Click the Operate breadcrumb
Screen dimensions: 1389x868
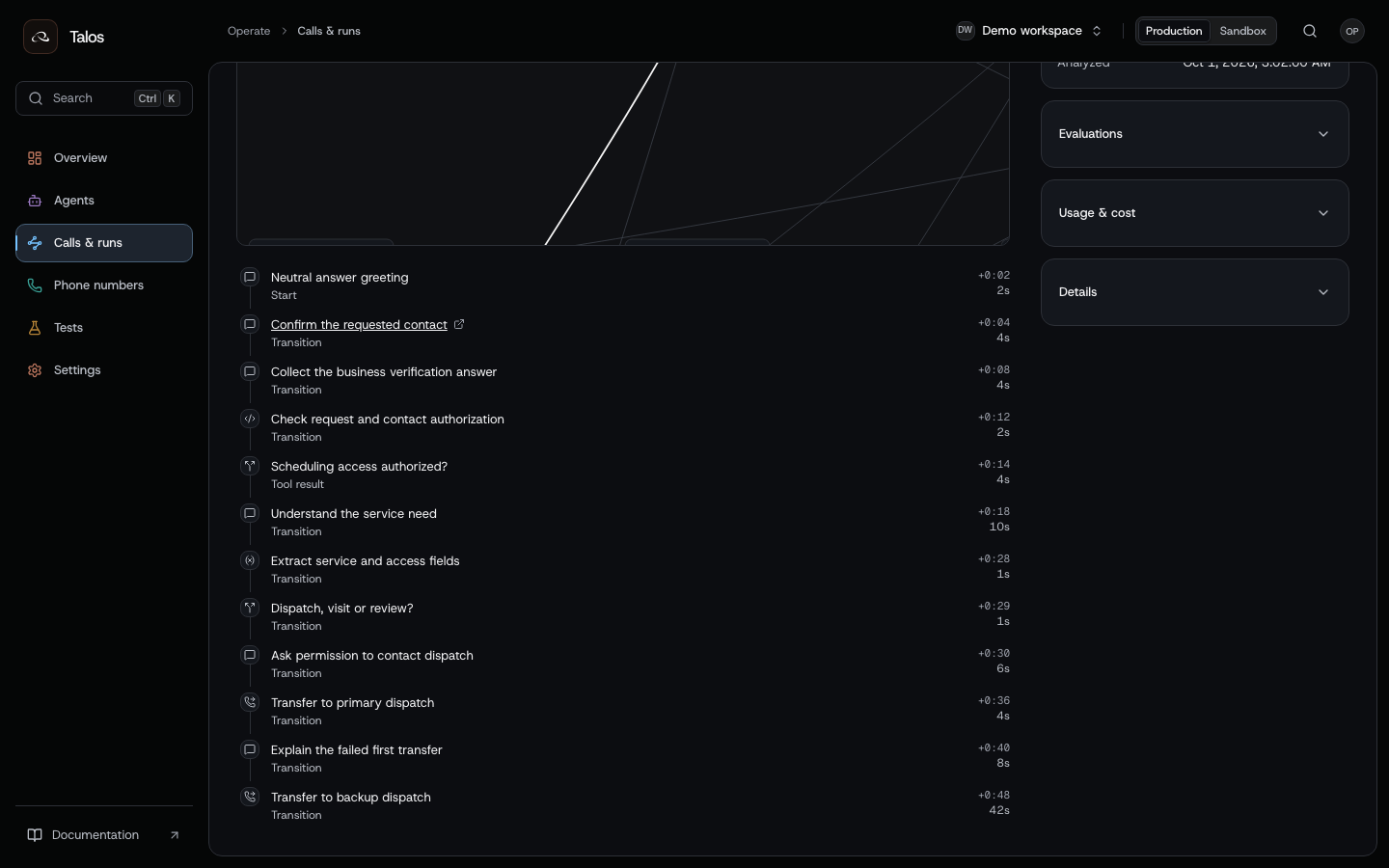(249, 31)
